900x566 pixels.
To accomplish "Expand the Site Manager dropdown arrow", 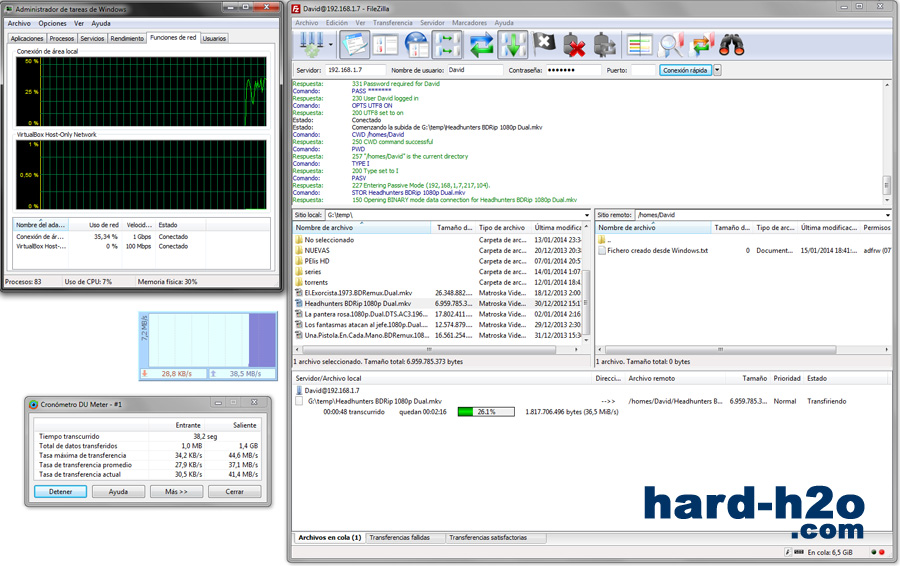I will [x=331, y=45].
